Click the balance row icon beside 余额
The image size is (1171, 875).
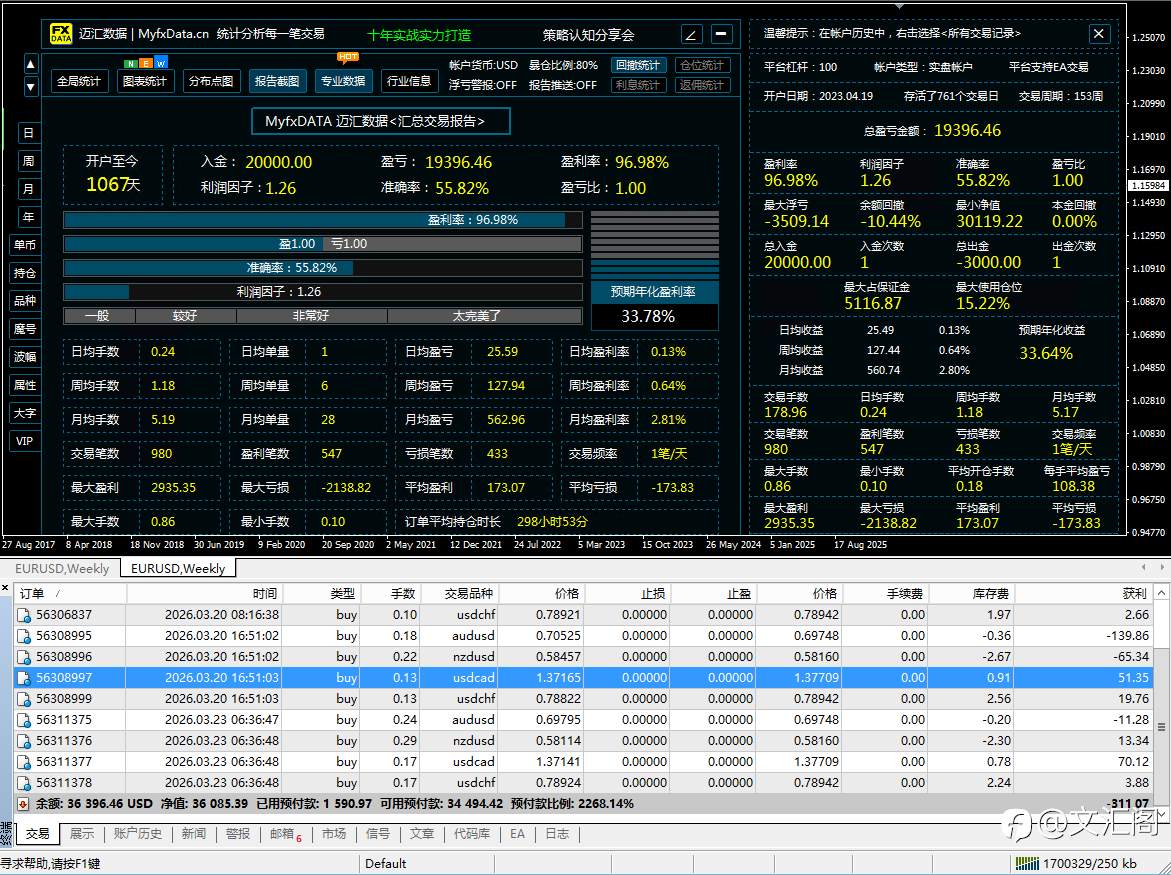(23, 803)
